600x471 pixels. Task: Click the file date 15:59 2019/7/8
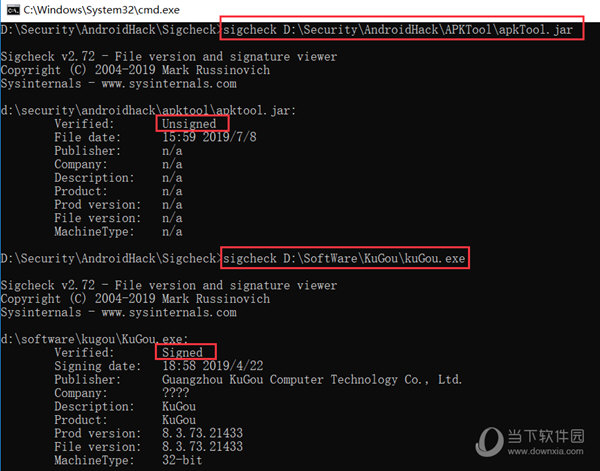coord(209,137)
